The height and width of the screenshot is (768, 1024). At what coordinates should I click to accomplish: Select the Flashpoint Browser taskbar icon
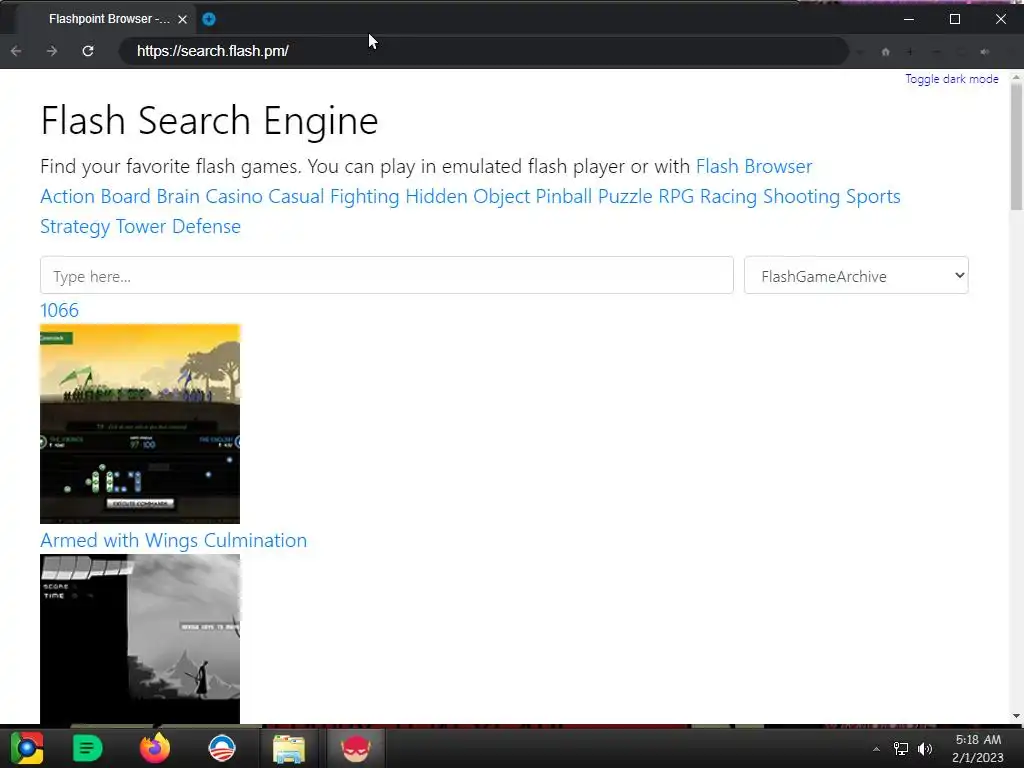coord(356,748)
